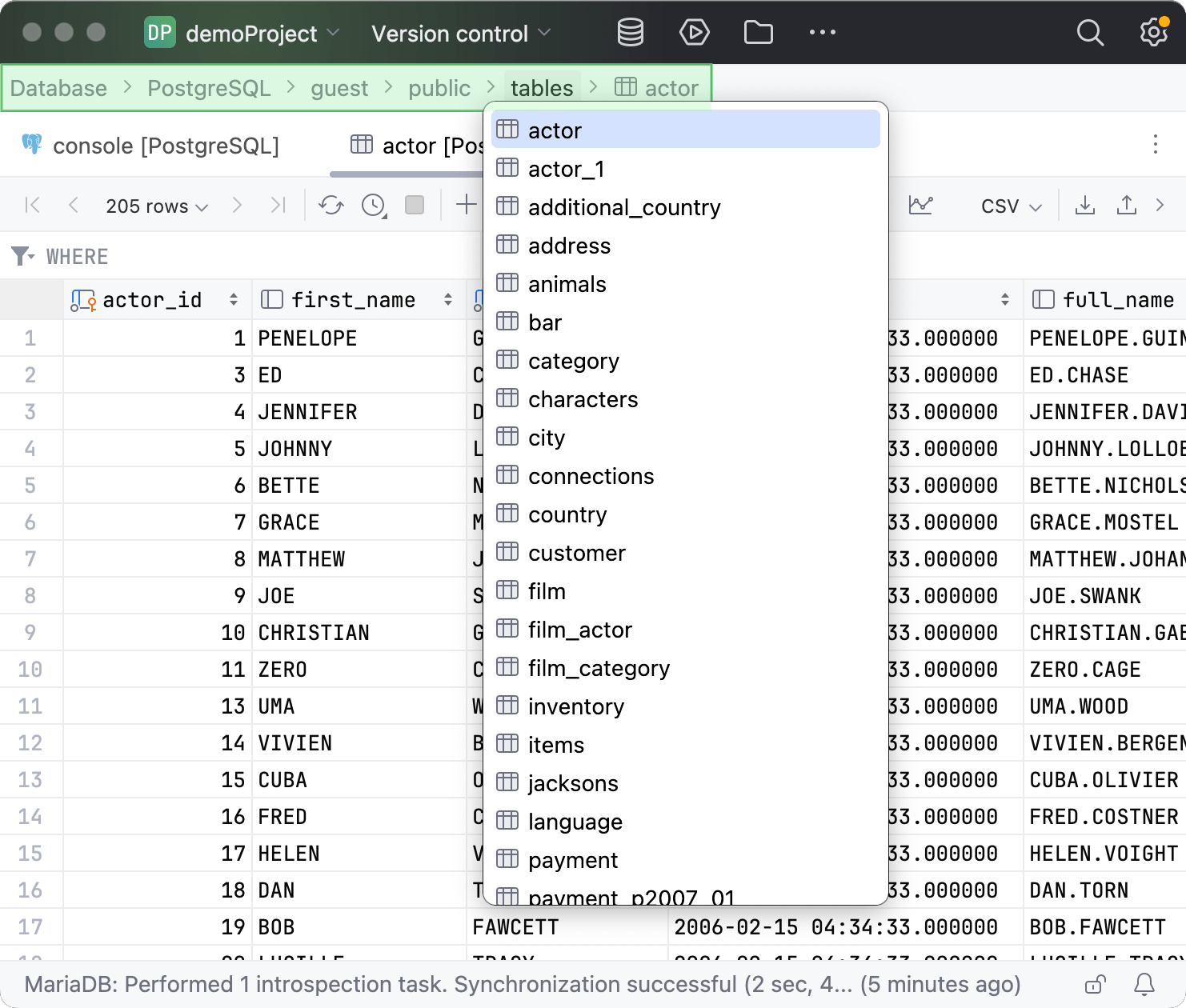Expand the 205 rows page size dropdown

tap(157, 206)
